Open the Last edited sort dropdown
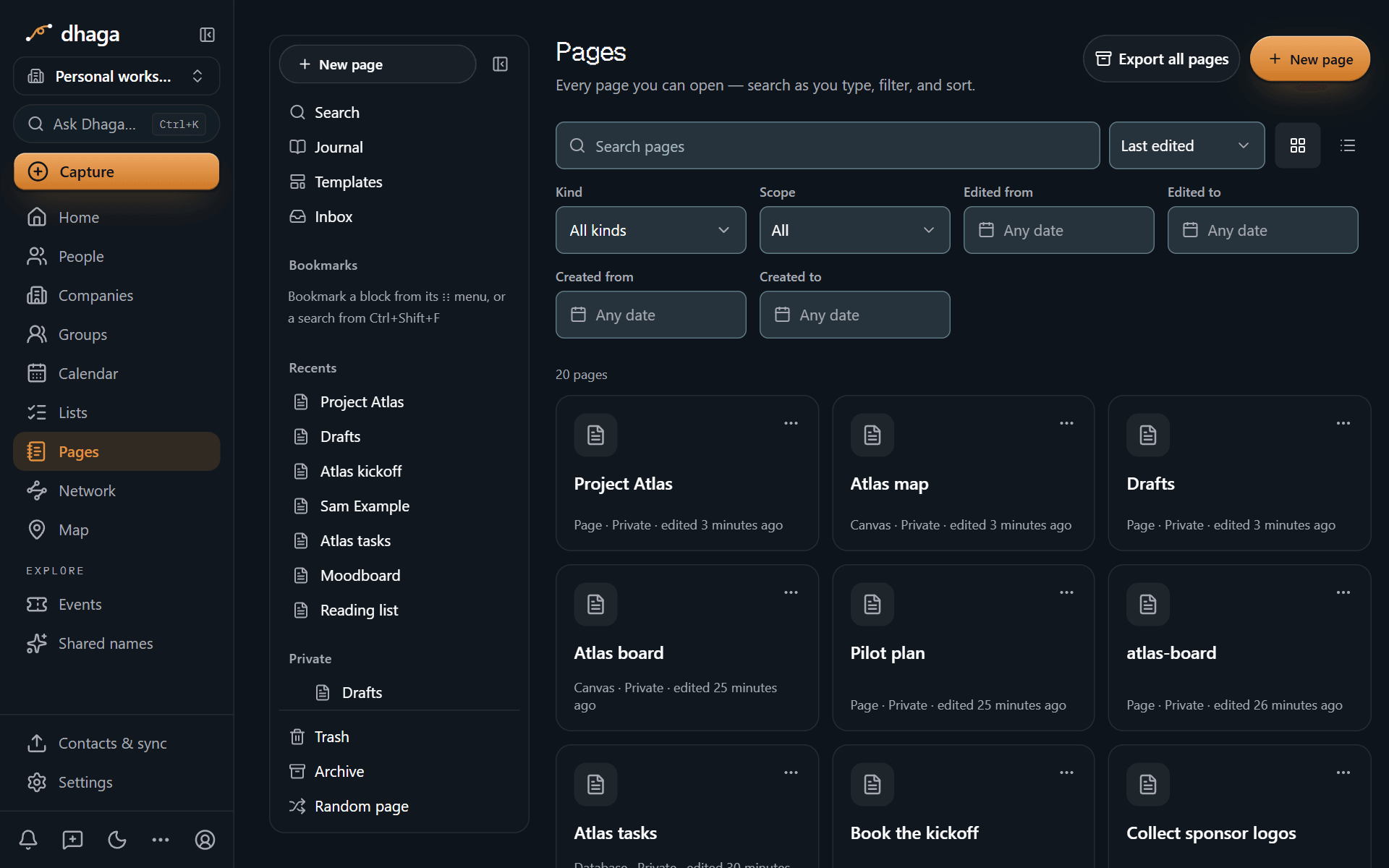The width and height of the screenshot is (1389, 868). point(1186,145)
